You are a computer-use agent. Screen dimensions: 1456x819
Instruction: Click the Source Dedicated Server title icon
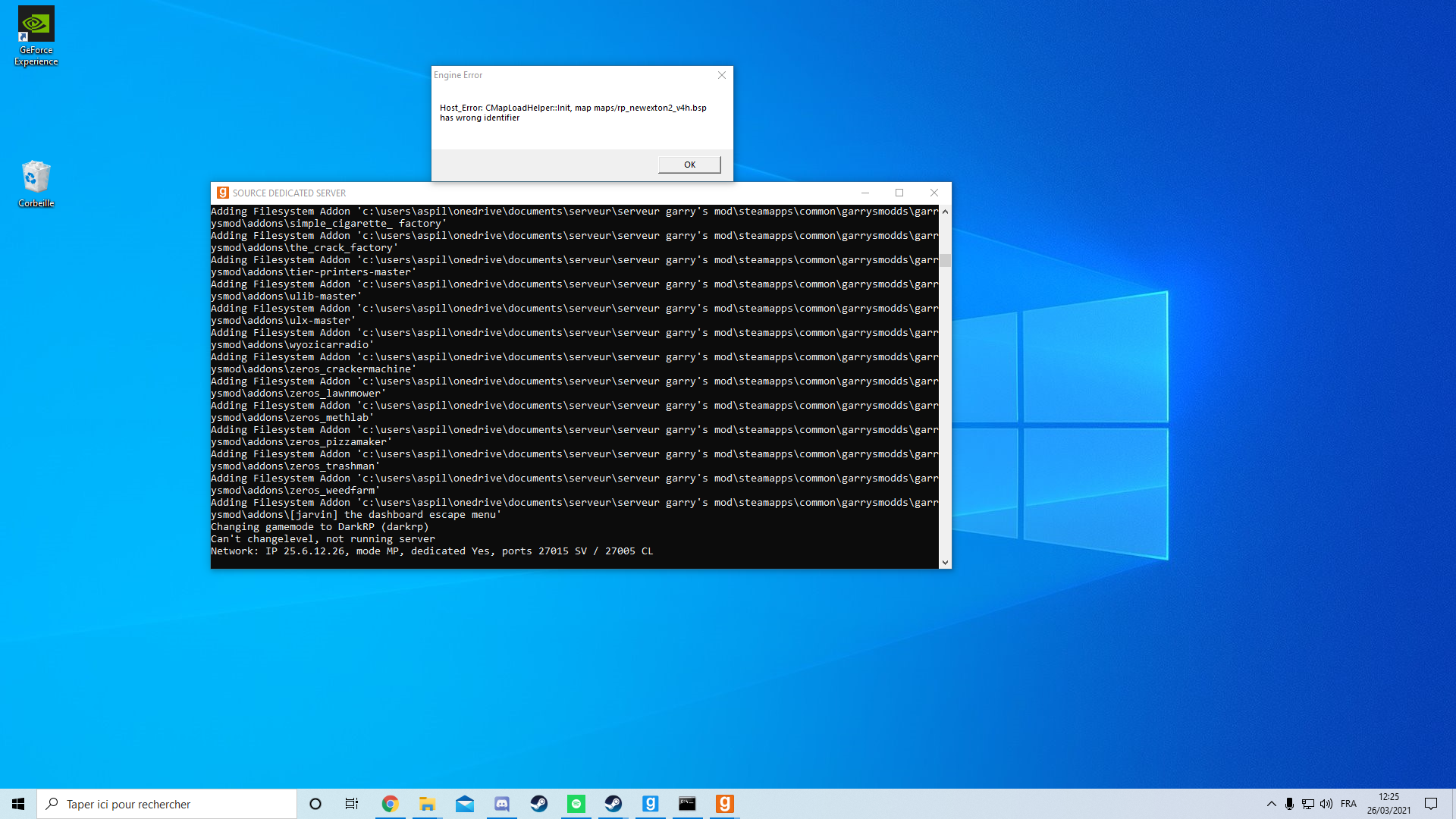click(222, 193)
